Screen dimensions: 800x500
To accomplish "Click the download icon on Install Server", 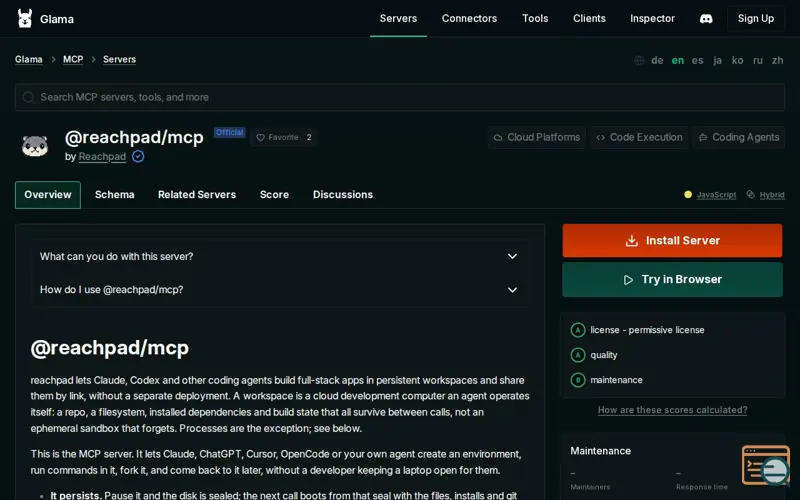I will [632, 240].
